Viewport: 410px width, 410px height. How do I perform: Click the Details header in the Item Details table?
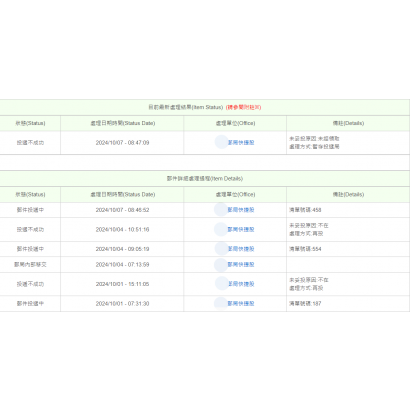tap(348, 195)
